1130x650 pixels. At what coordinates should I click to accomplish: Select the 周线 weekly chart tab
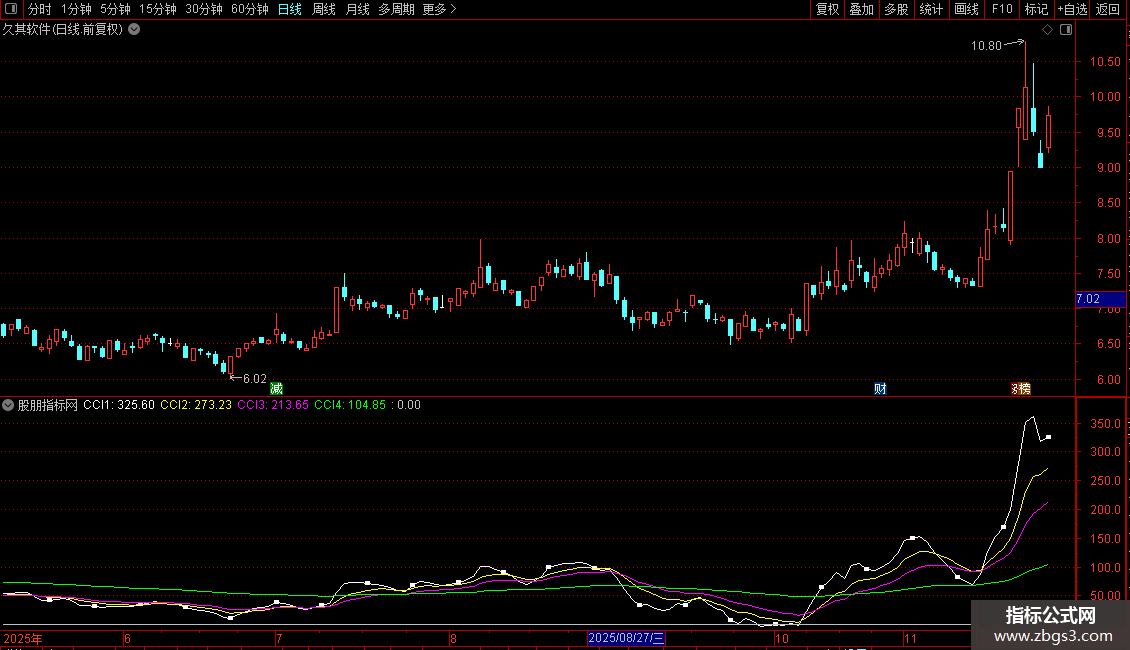click(324, 9)
